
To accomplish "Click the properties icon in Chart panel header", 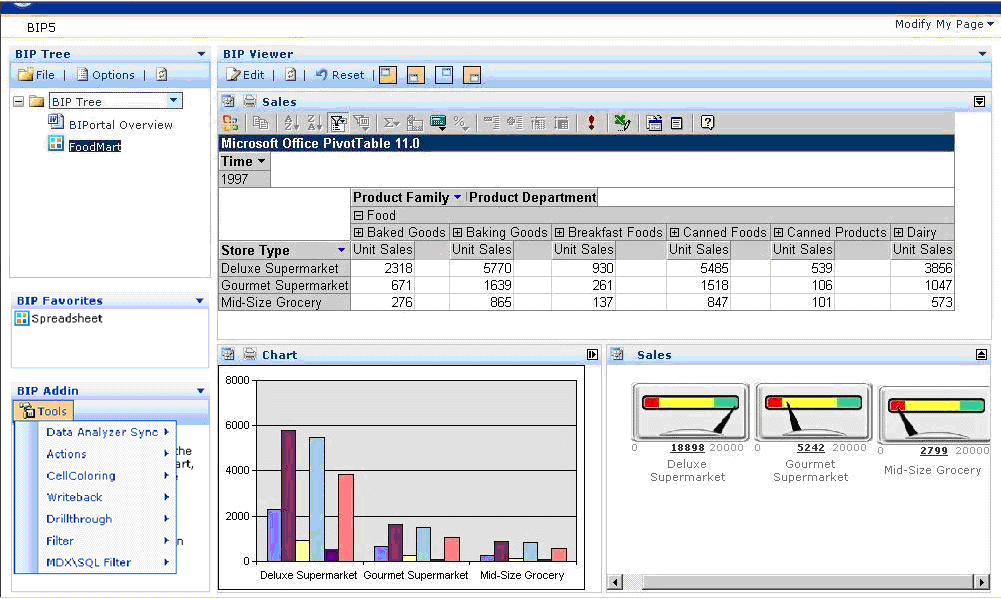I will pos(229,354).
